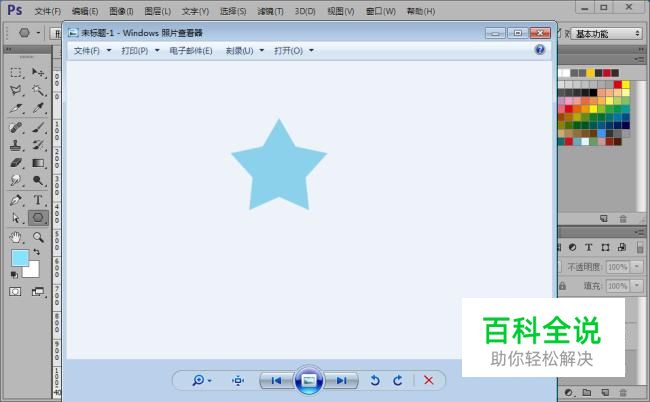Select the History Brush tool
The width and height of the screenshot is (650, 402).
tap(38, 145)
